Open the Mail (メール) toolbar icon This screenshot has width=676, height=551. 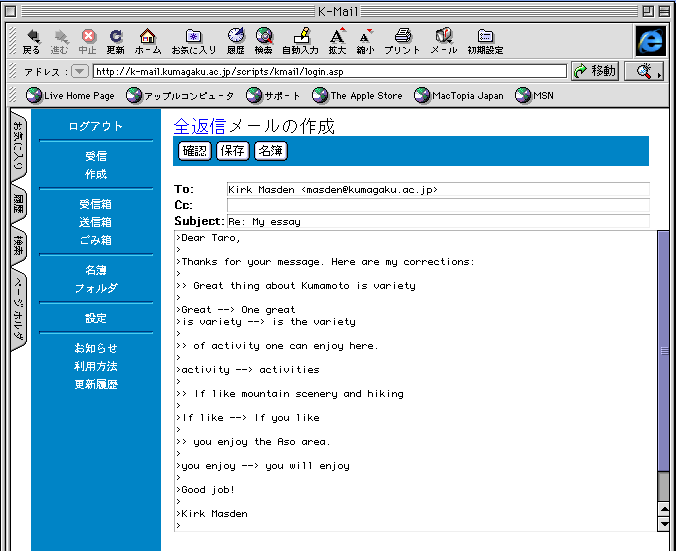[444, 41]
